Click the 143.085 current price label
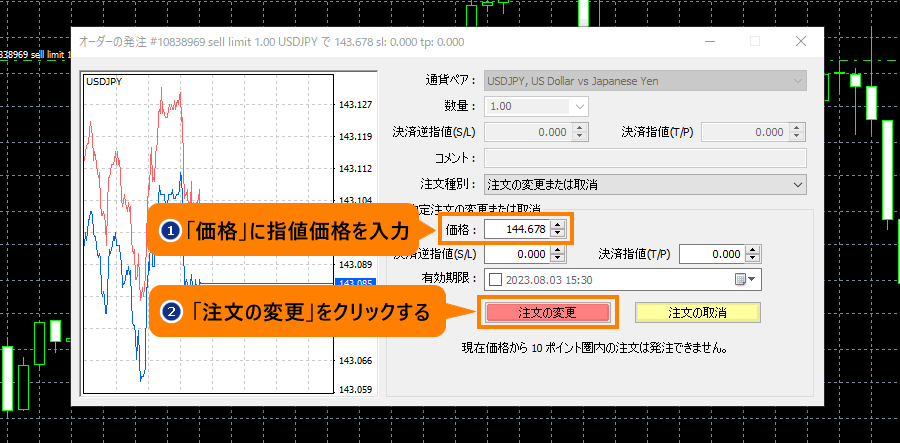The width and height of the screenshot is (900, 443). (x=355, y=282)
